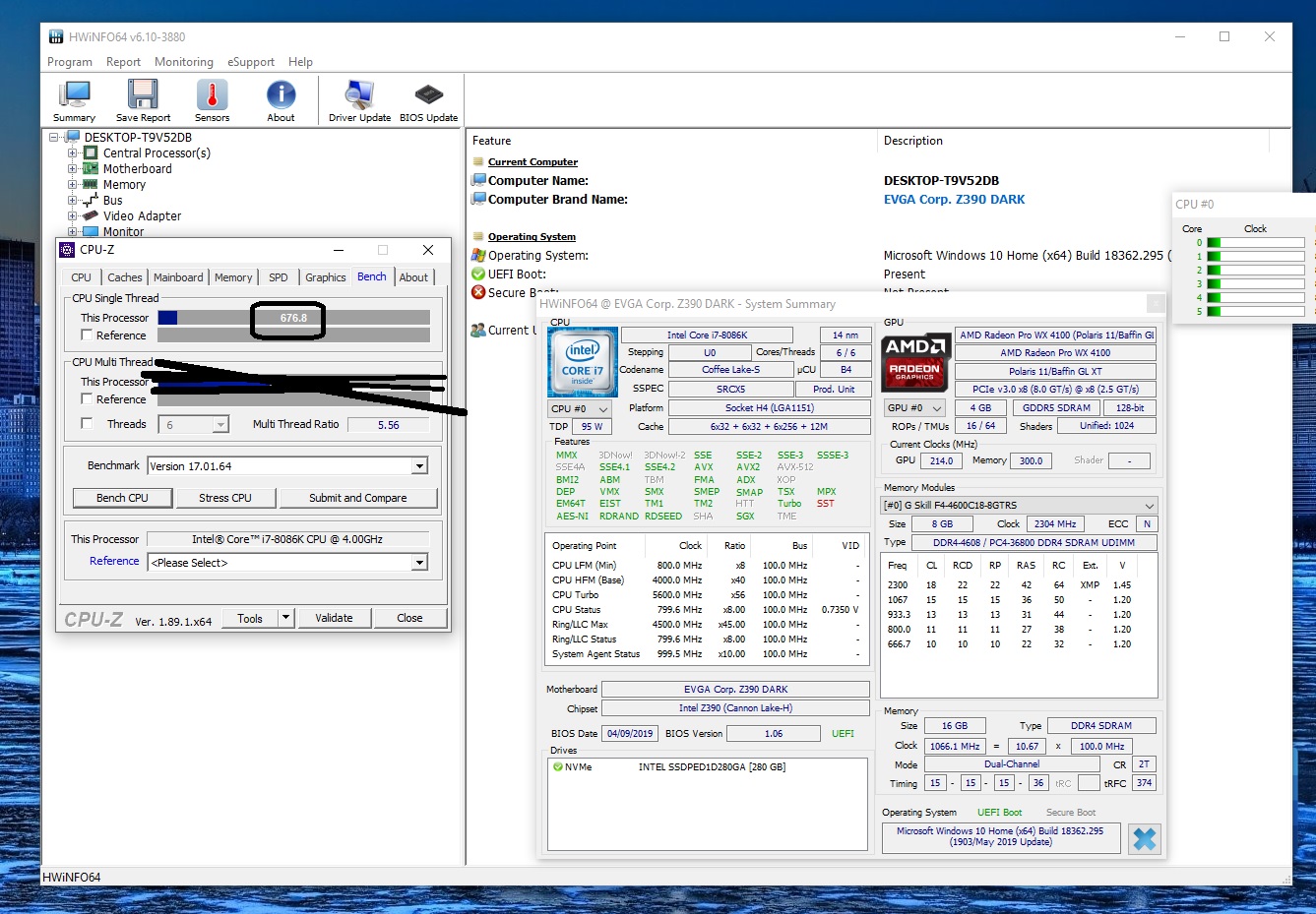Viewport: 1316px width, 914px height.
Task: Click the UEFI Boot green check icon
Action: tap(478, 274)
